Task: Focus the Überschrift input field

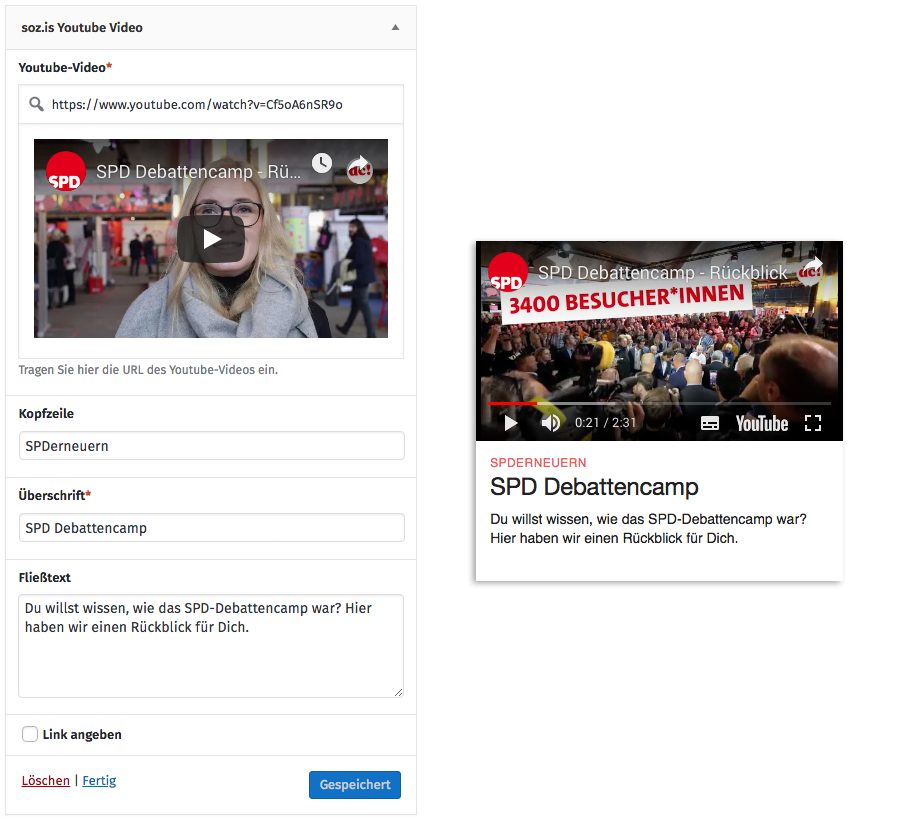Action: (211, 528)
